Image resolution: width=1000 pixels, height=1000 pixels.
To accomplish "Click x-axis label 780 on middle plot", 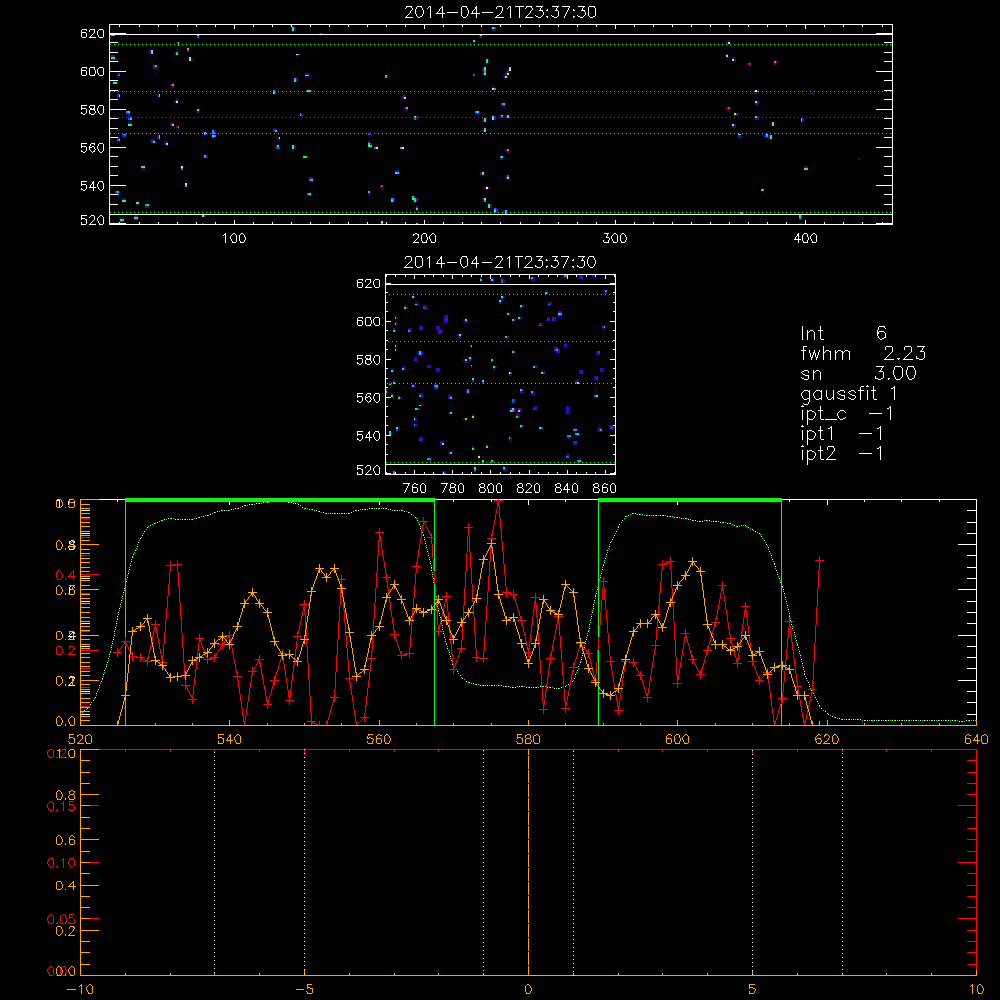I will 453,489.
